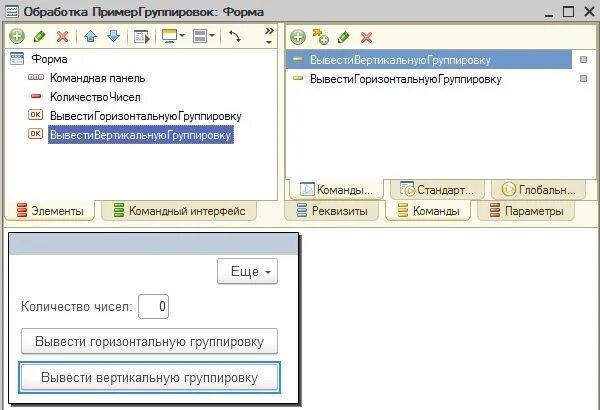Click the OK icon of ВывестиВертикальнуюГруппировку element
Image resolution: width=600 pixels, height=410 pixels.
click(36, 133)
